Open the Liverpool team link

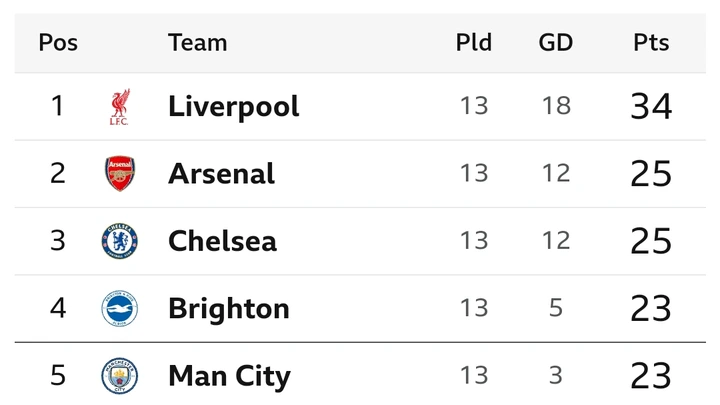tap(233, 107)
